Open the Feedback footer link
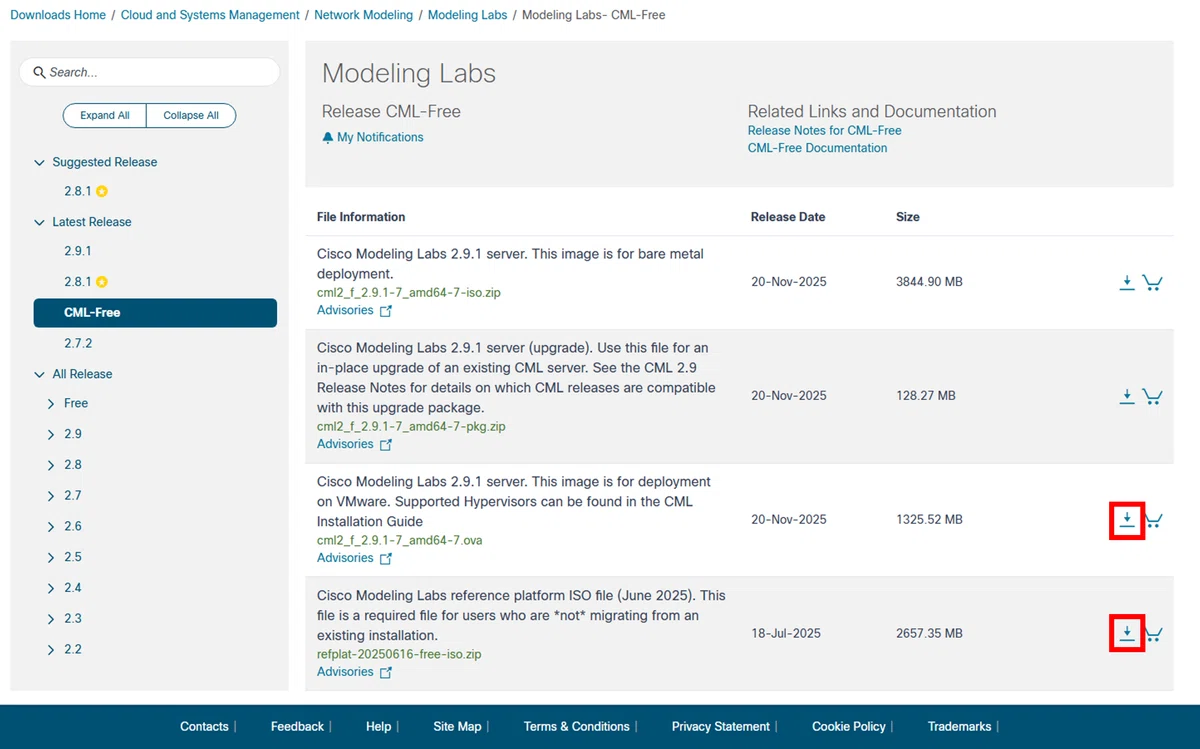The height and width of the screenshot is (749, 1200). tap(297, 727)
